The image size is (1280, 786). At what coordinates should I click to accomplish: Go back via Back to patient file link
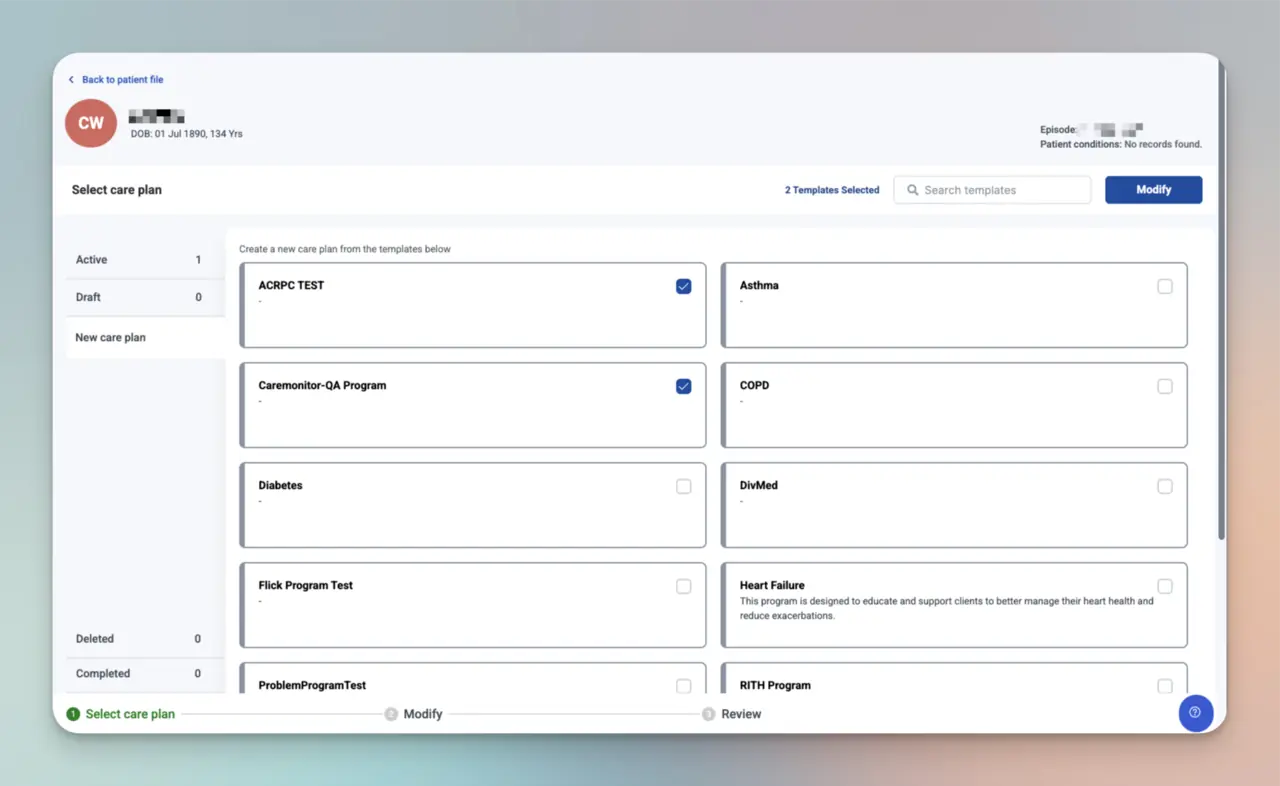122,80
